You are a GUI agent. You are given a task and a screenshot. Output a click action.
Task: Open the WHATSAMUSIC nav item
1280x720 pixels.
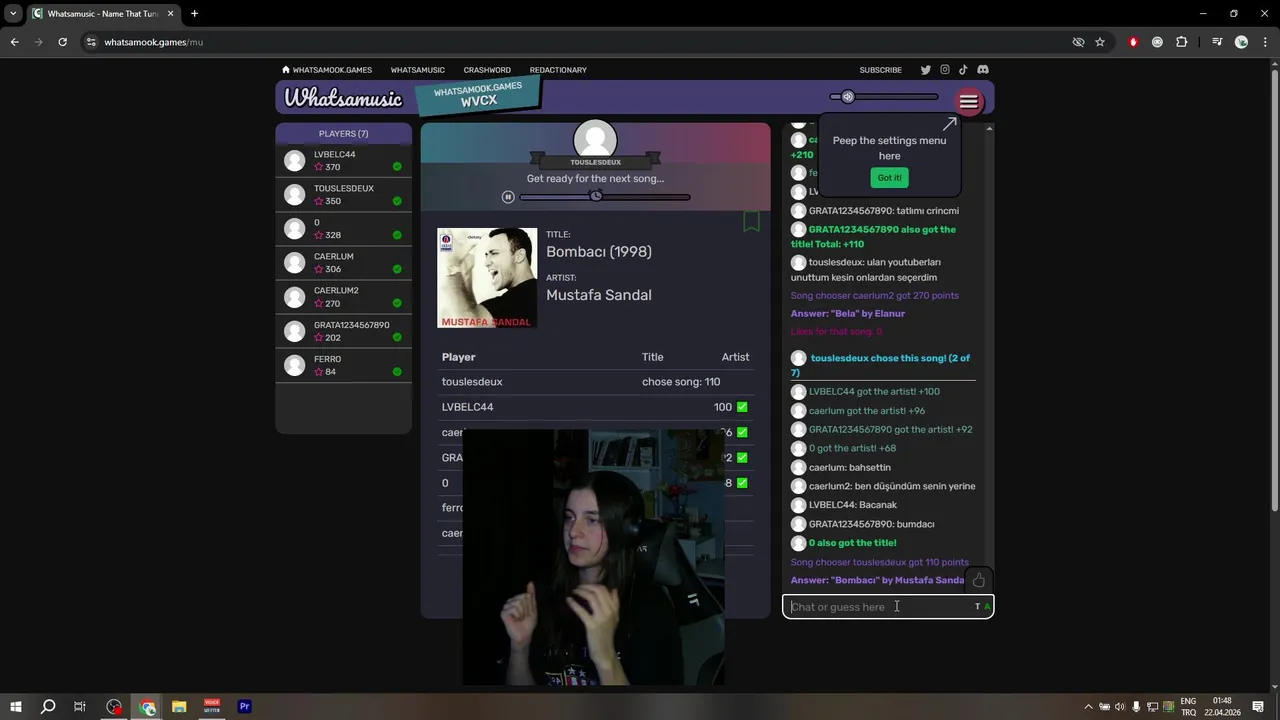417,70
